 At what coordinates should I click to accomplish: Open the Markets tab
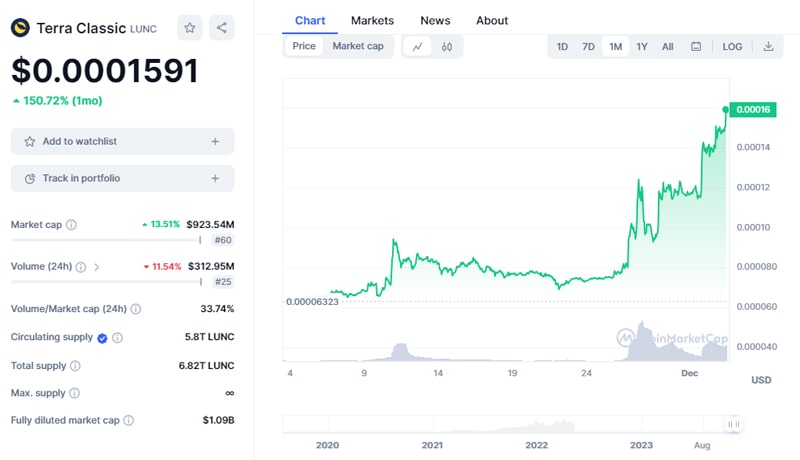coord(372,20)
